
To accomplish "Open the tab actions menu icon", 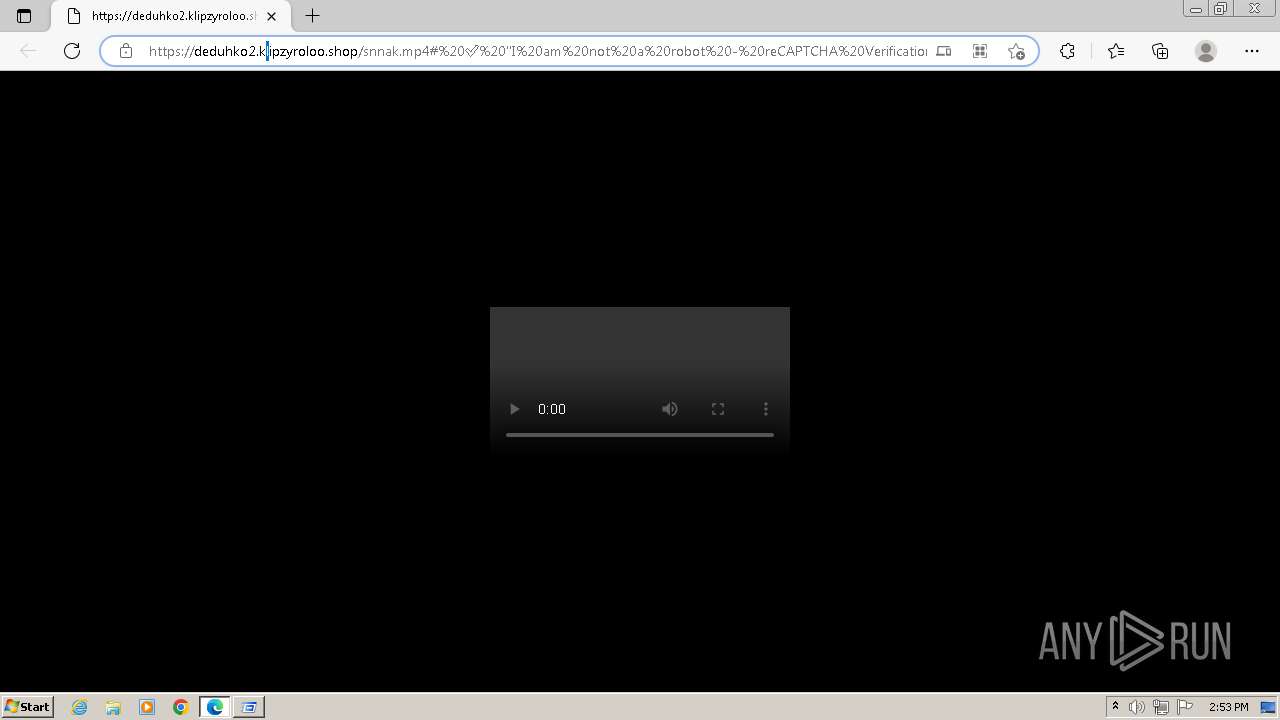I will (24, 16).
